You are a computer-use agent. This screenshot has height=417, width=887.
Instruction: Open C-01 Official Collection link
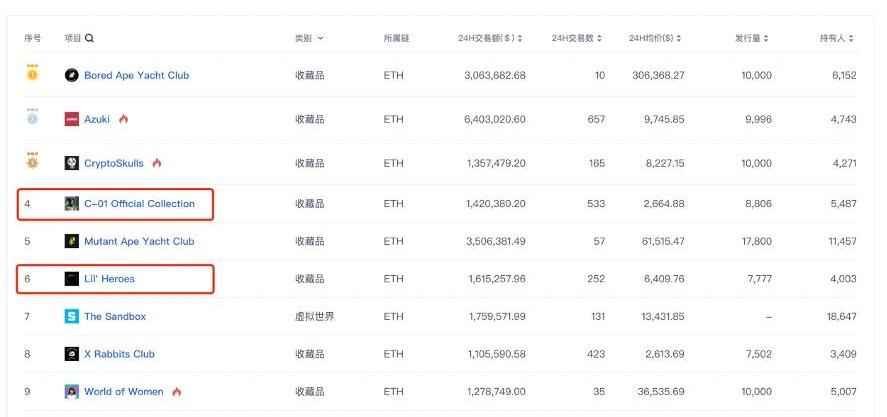139,204
